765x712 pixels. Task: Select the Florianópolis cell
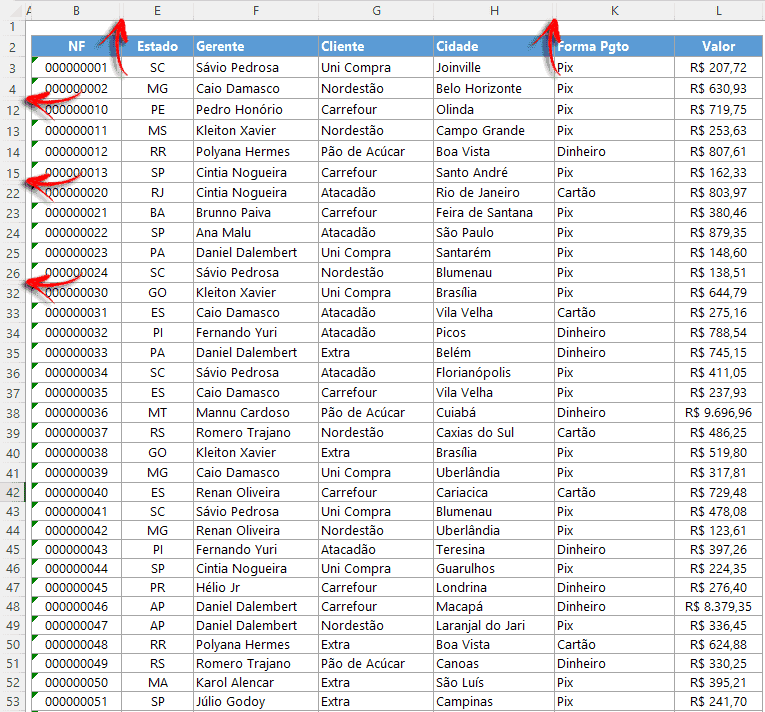coord(494,372)
